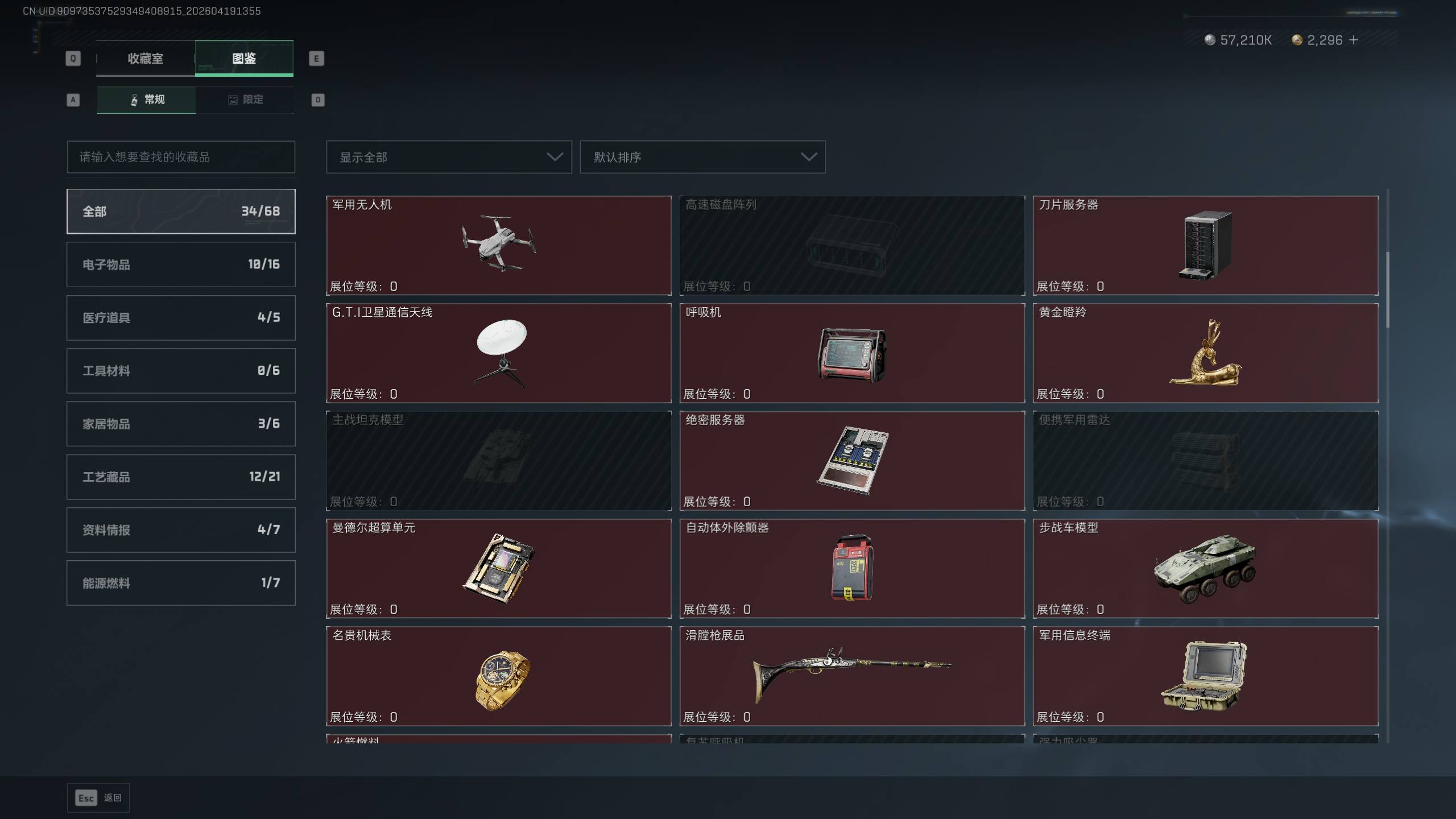Click the 黄金瞪羚 golden gazelle icon
1456x819 pixels.
[x=1205, y=351]
